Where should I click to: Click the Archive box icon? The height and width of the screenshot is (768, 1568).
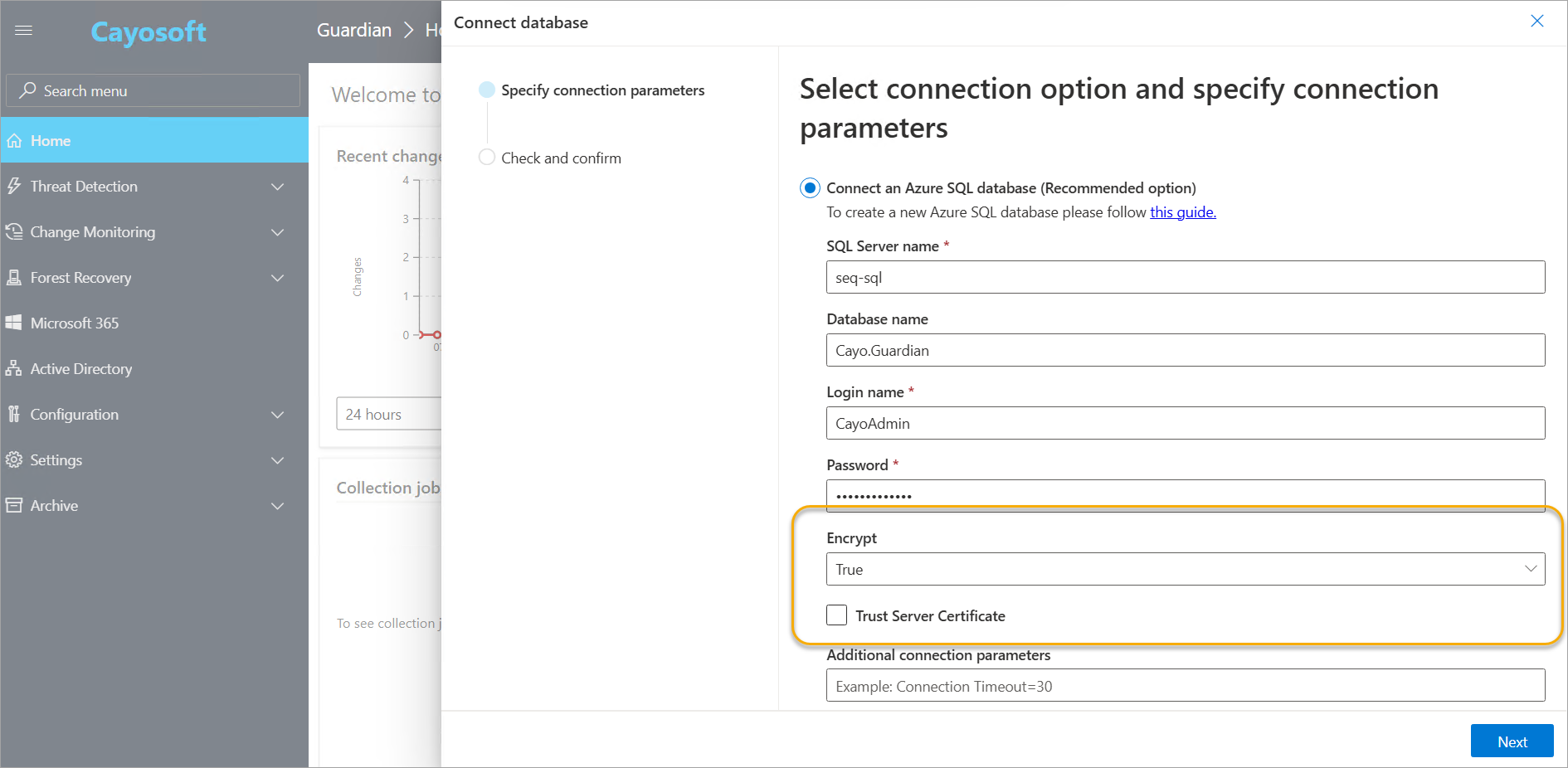[14, 506]
